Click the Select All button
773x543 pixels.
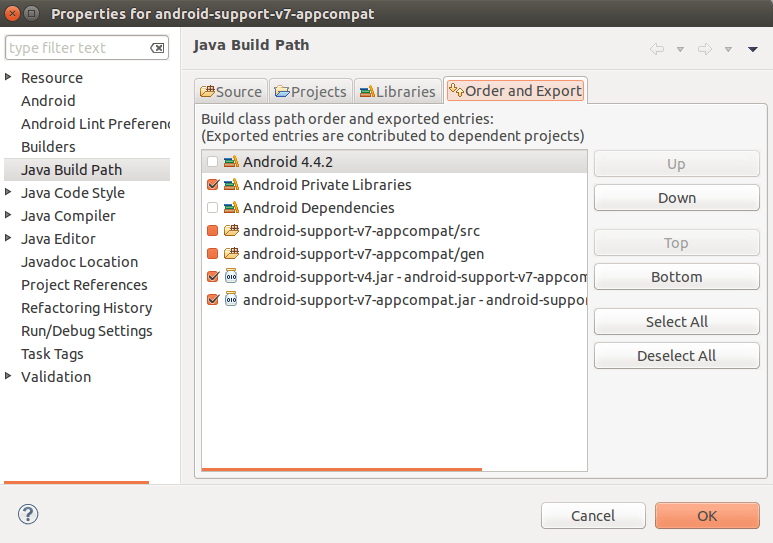pos(676,322)
